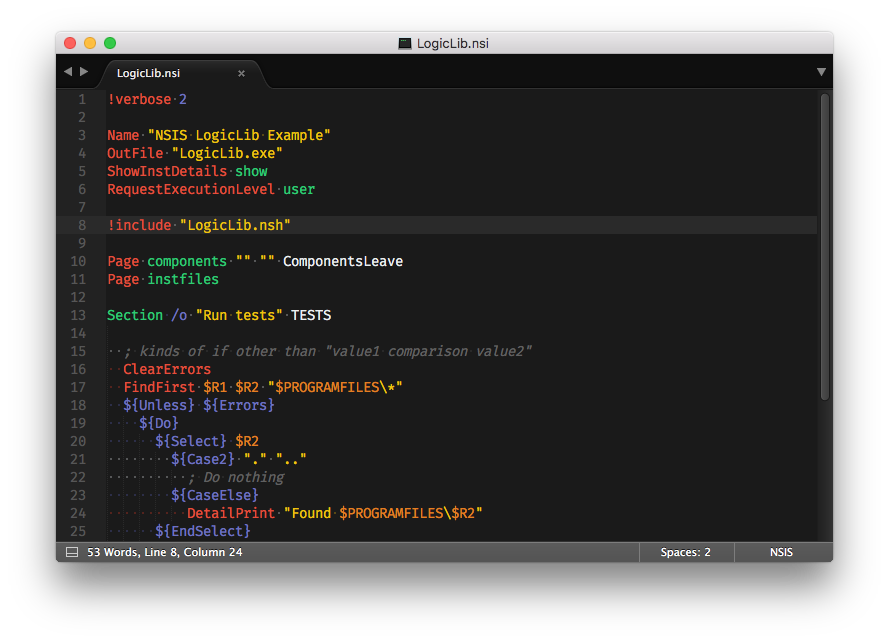Click 'TESTS' section identifier
889x642 pixels.
point(311,315)
